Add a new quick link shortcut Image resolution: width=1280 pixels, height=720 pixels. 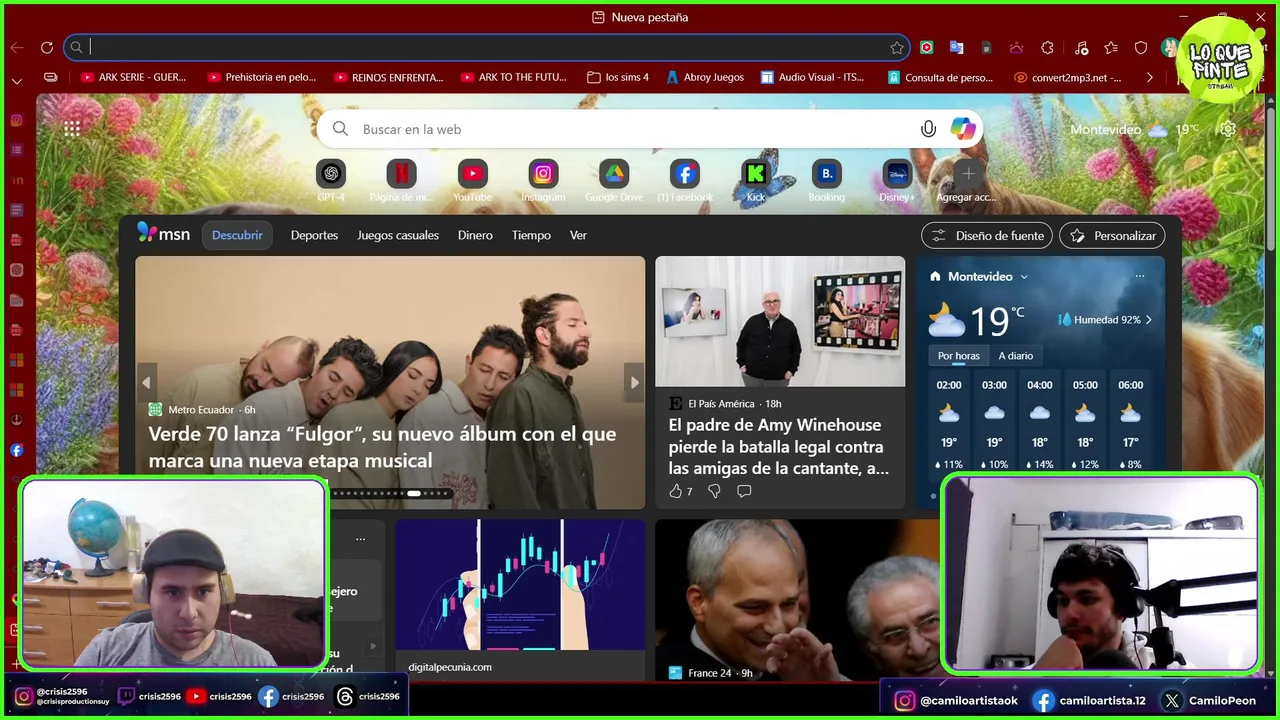point(967,174)
